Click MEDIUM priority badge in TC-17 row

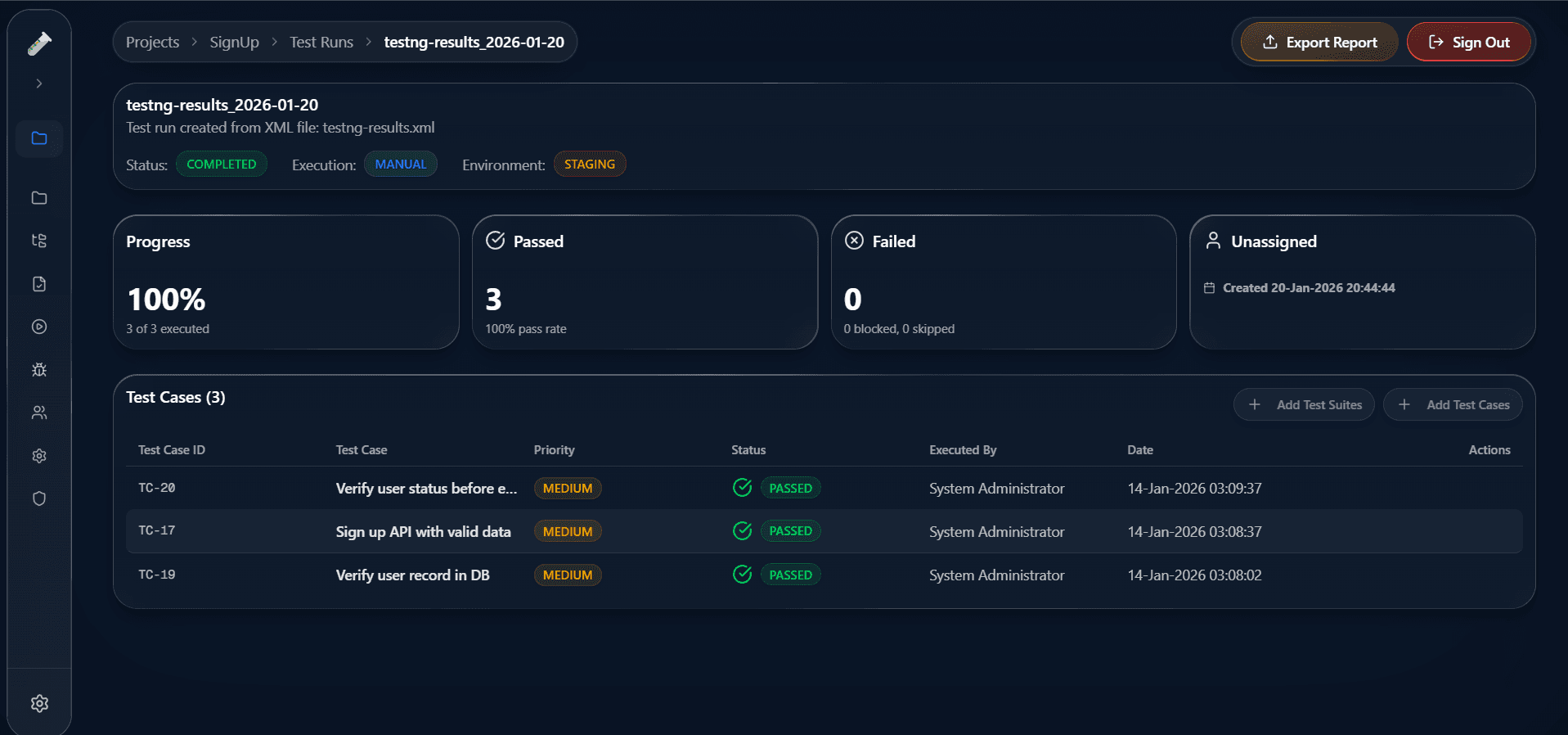pos(568,532)
